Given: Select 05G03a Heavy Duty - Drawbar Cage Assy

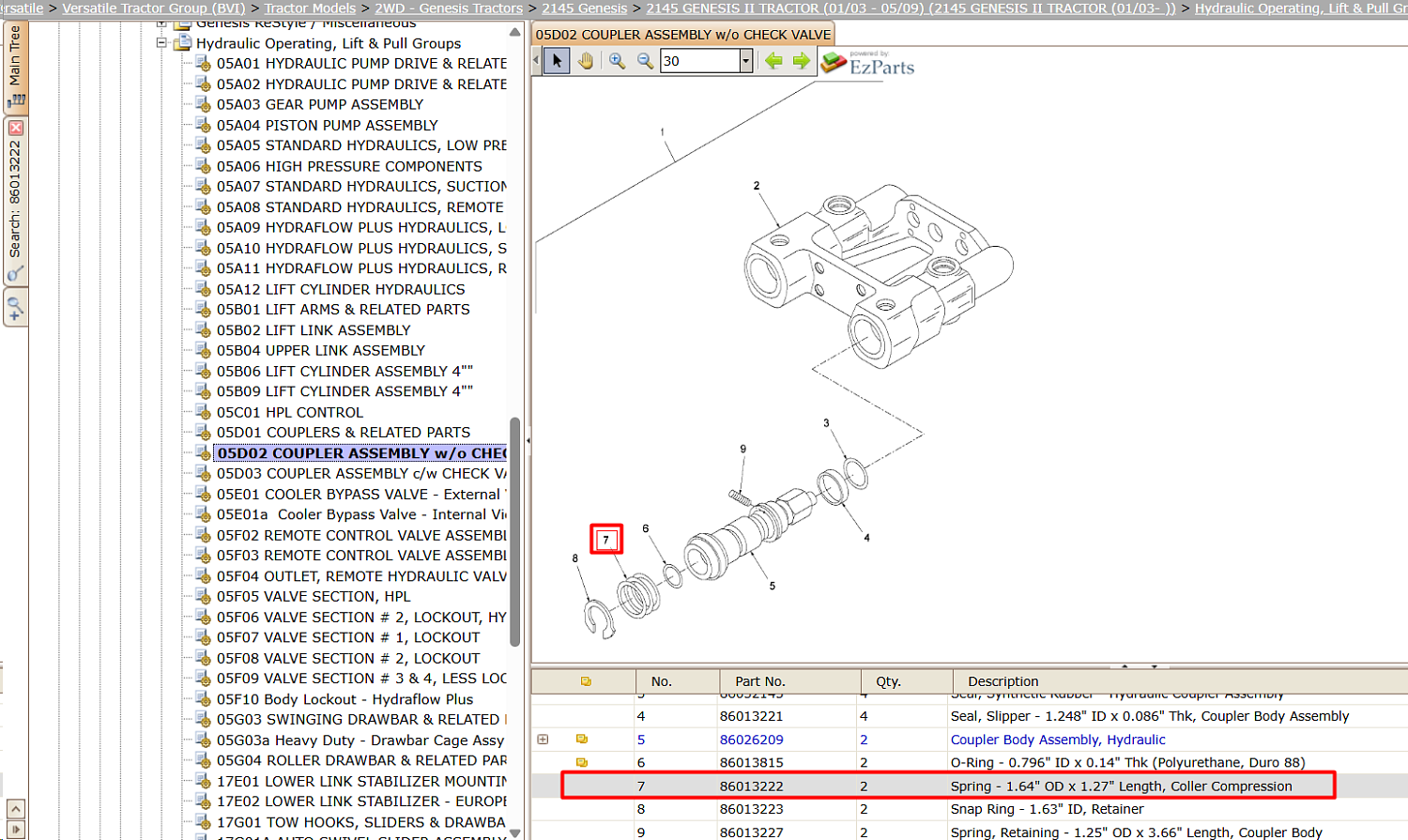Looking at the screenshot, I should (x=360, y=741).
